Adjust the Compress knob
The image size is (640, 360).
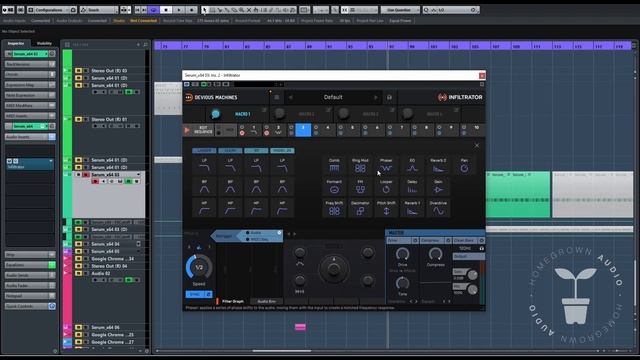tap(436, 254)
